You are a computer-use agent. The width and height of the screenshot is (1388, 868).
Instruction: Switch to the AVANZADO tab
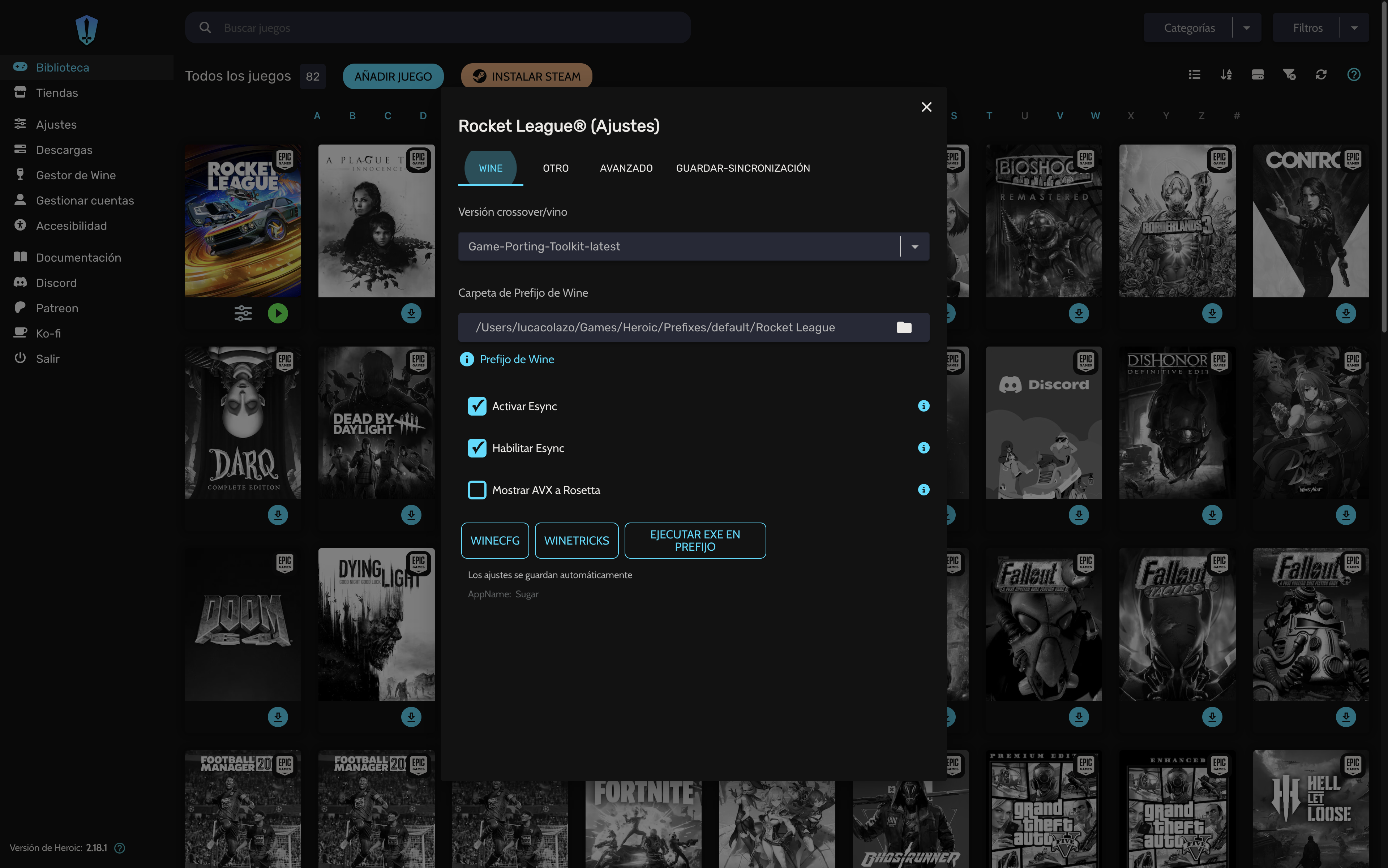point(626,168)
